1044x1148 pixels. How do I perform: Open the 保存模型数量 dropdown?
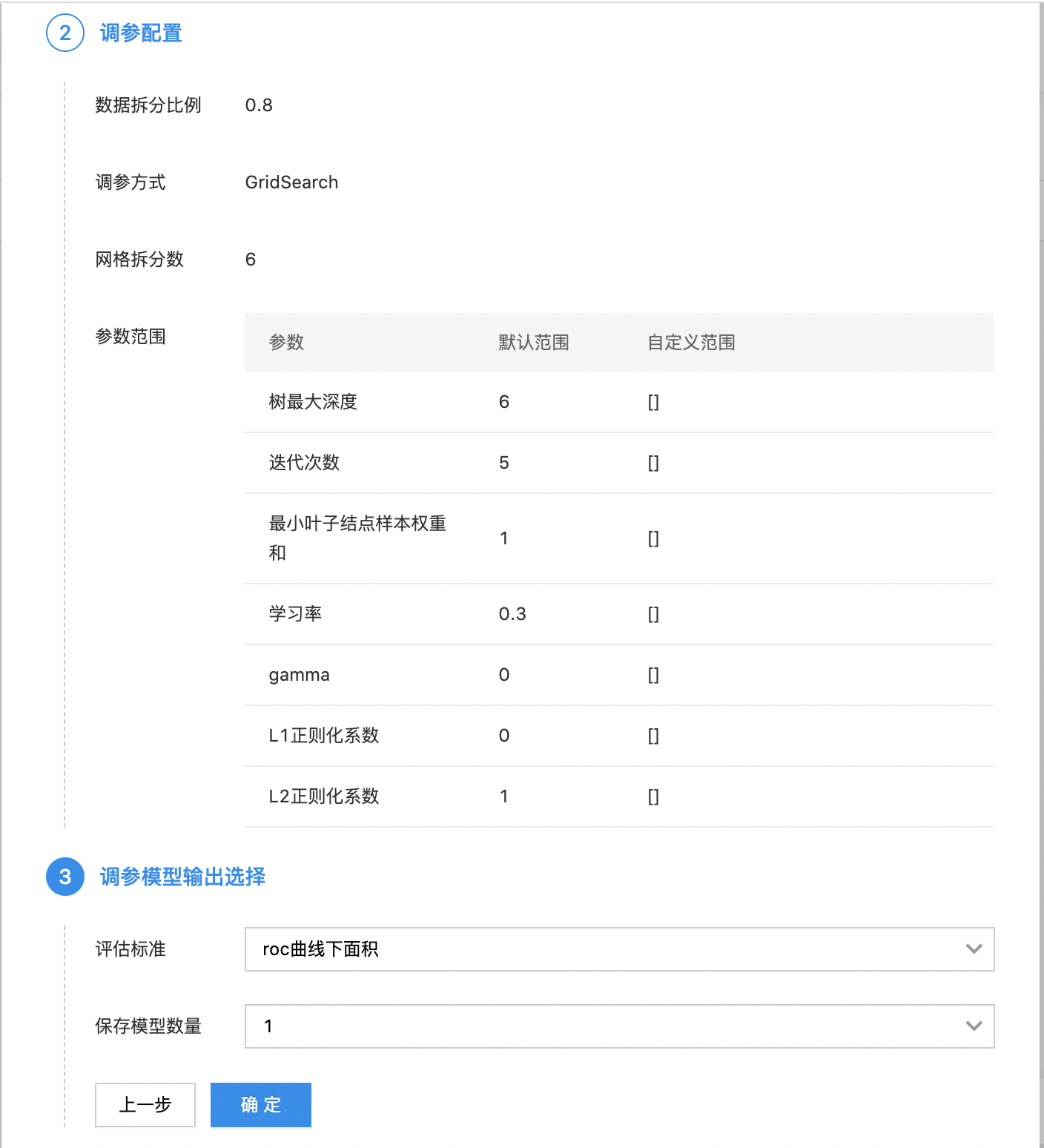(x=619, y=1026)
